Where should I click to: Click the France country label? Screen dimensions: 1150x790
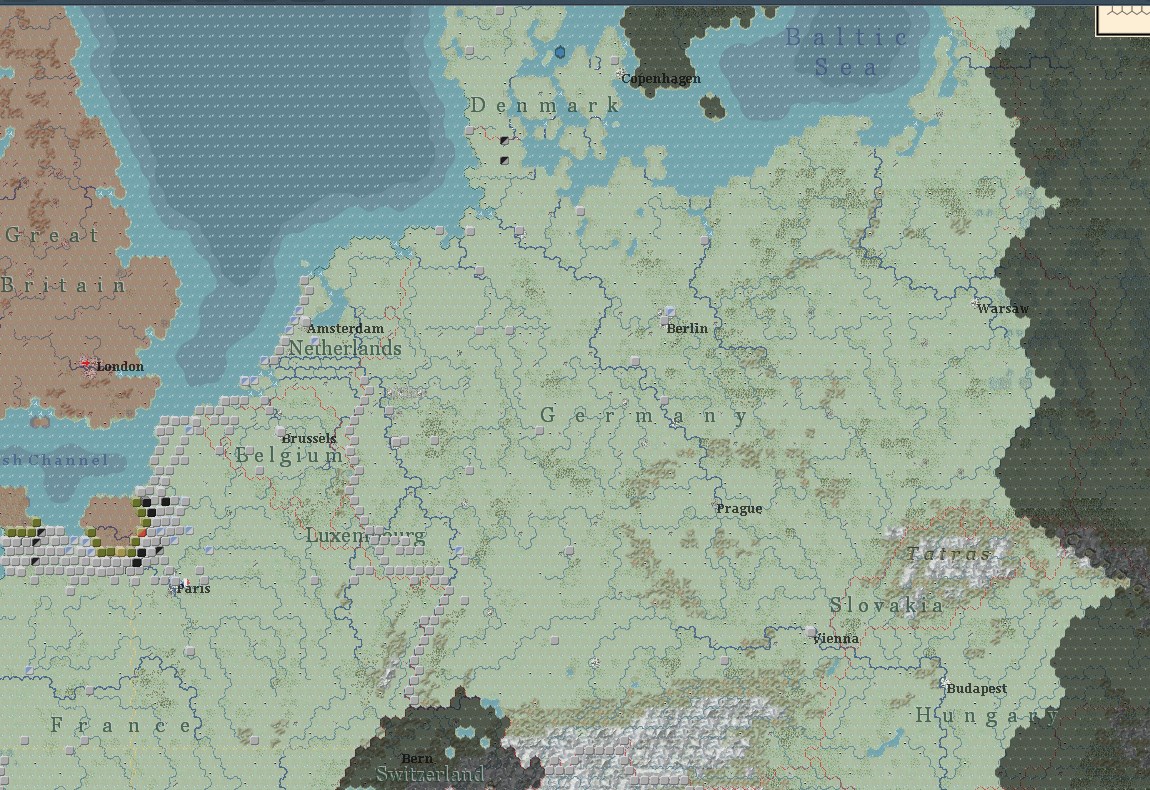point(121,725)
